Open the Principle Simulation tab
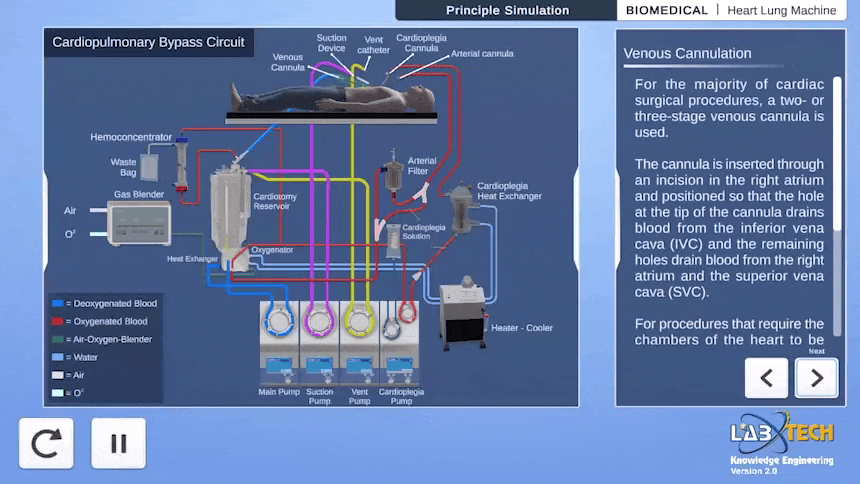This screenshot has width=860, height=484. pos(507,10)
